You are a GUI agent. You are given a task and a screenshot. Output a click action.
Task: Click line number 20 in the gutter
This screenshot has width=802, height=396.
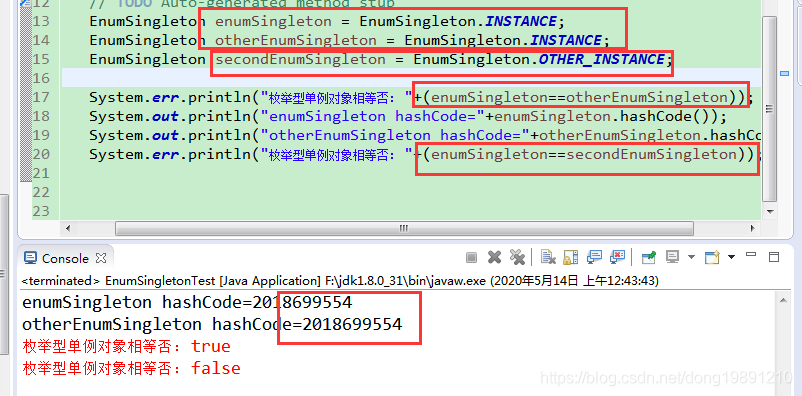coord(41,154)
